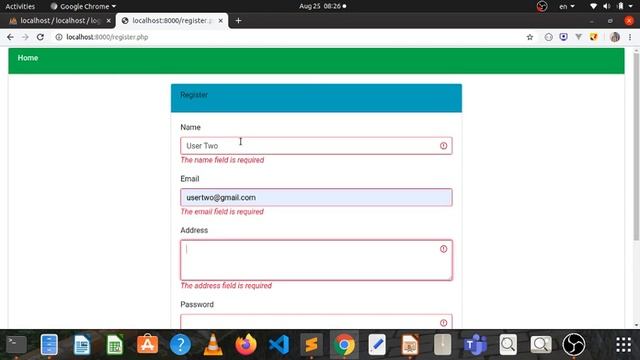This screenshot has width=640, height=360.
Task: Click the red tray icon in top bar
Action: point(542,6)
